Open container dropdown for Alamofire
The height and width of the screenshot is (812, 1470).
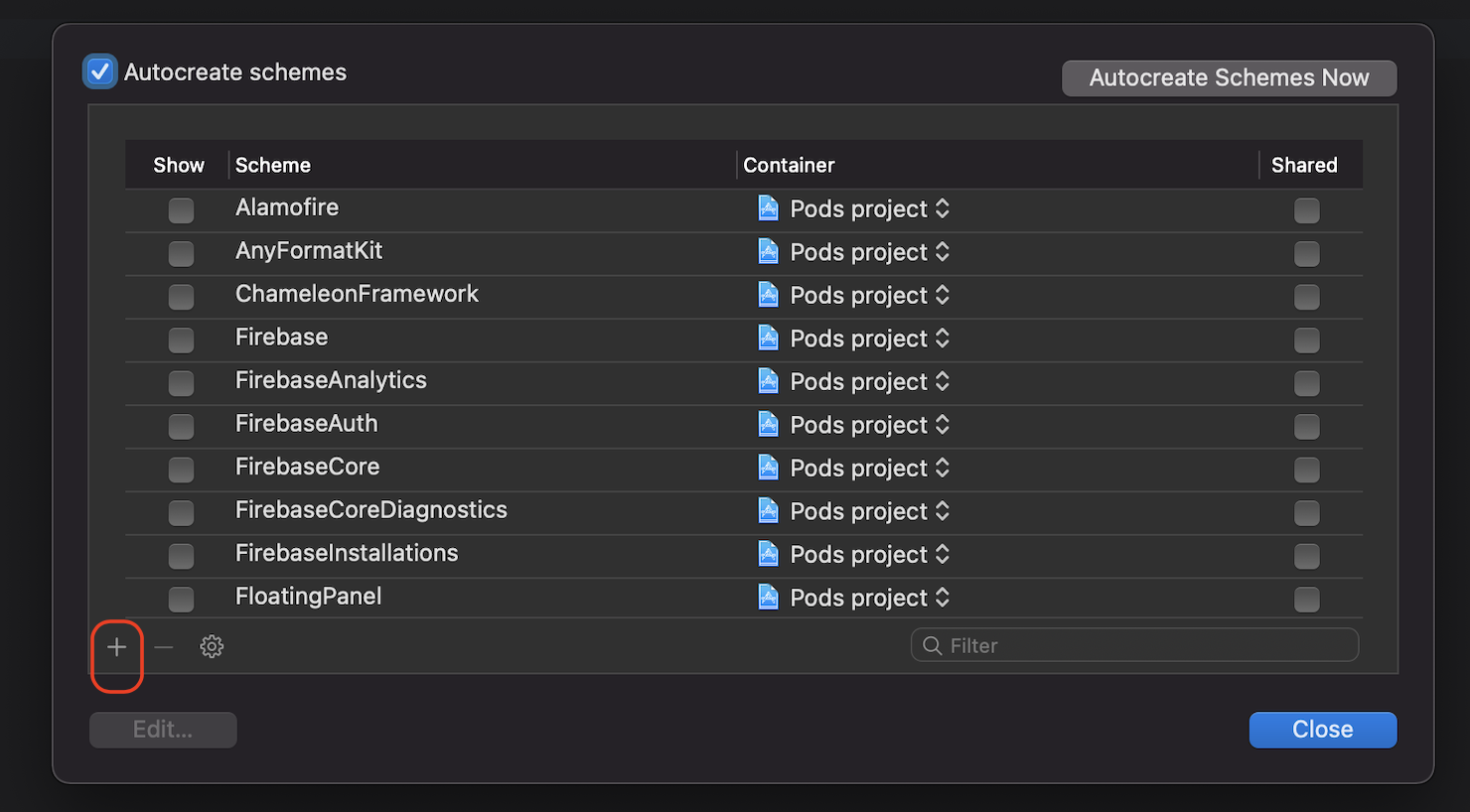point(854,208)
